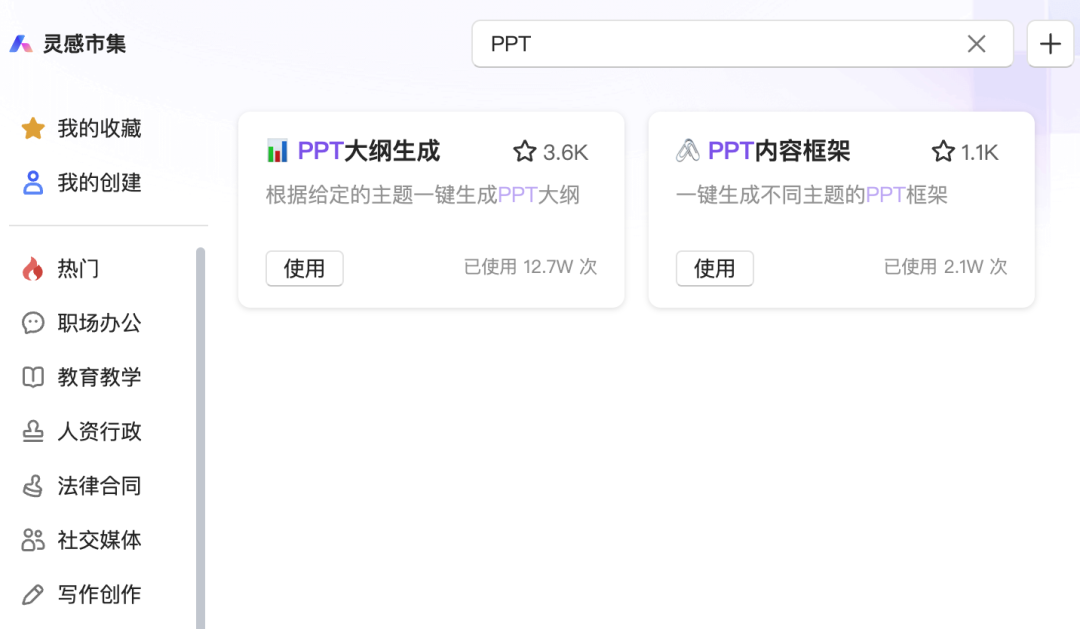
Task: Click the icon beside 人资行政
Action: (x=33, y=432)
